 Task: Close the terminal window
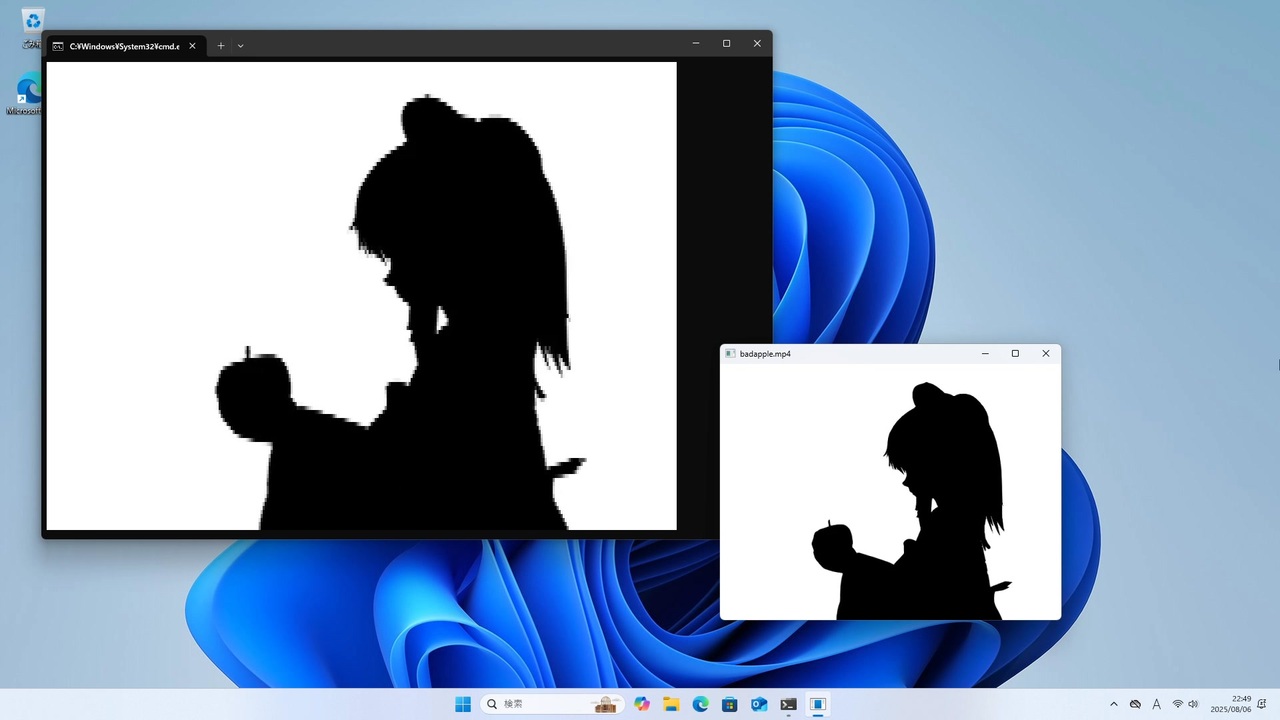tap(757, 44)
